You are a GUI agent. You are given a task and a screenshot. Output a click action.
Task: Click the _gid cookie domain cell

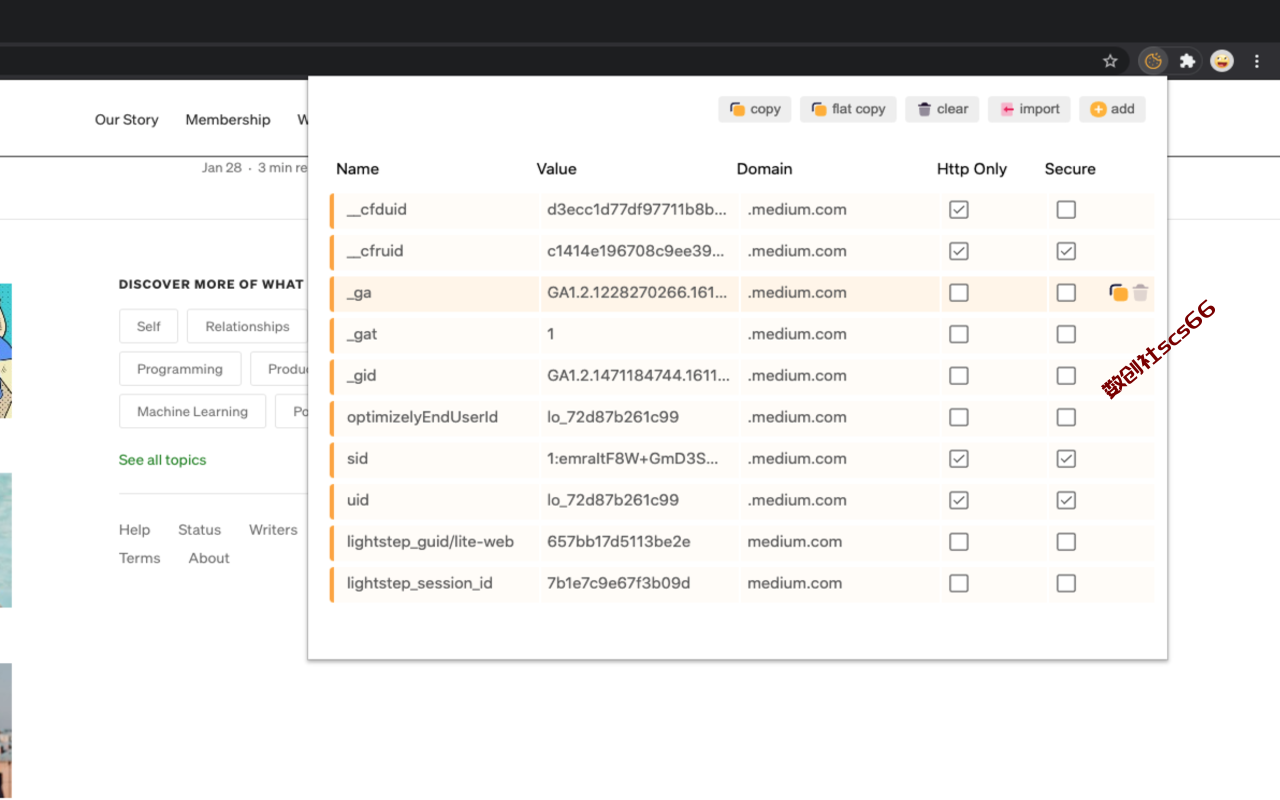pos(838,376)
